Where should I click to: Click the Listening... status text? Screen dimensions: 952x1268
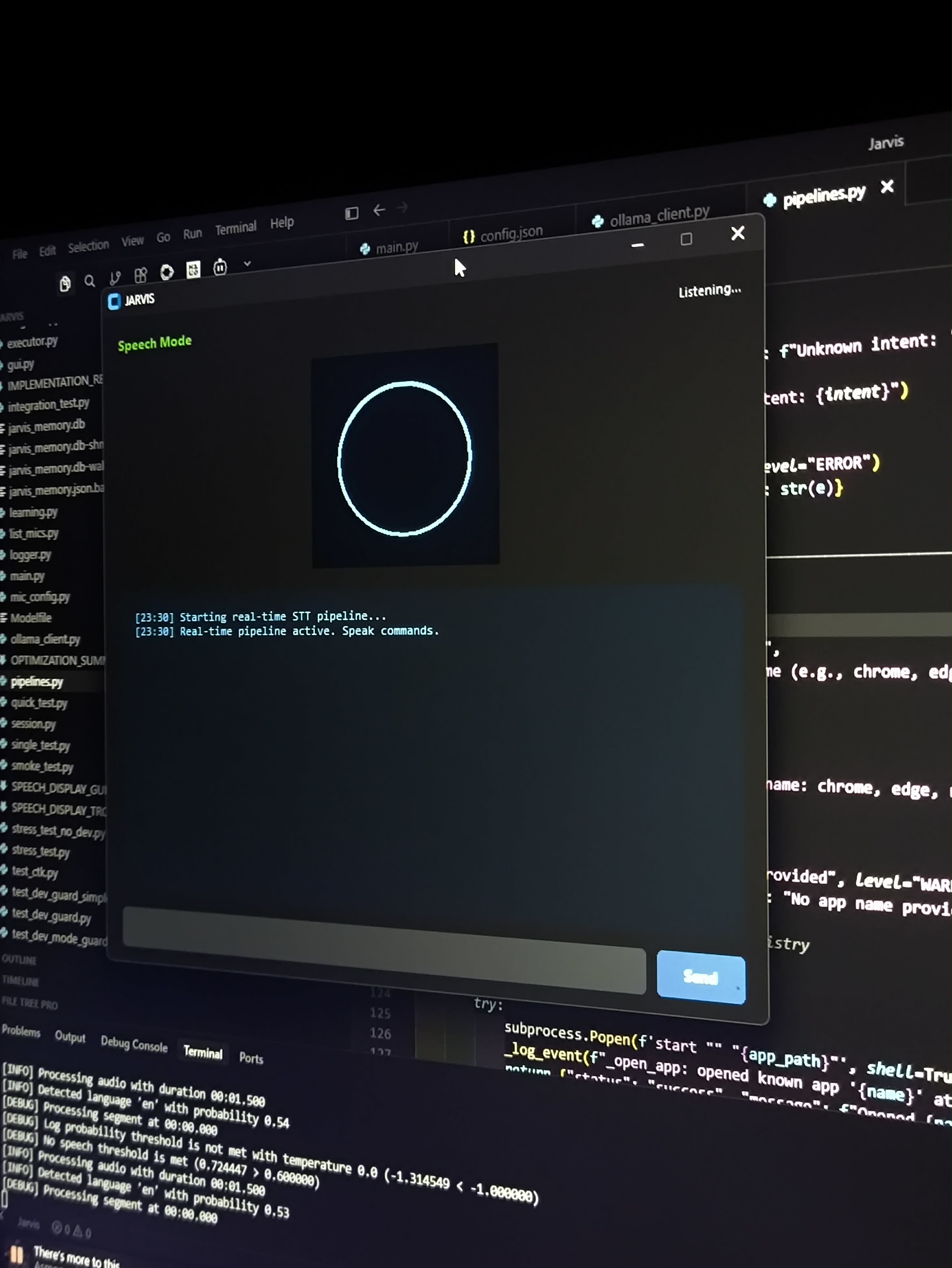coord(710,291)
